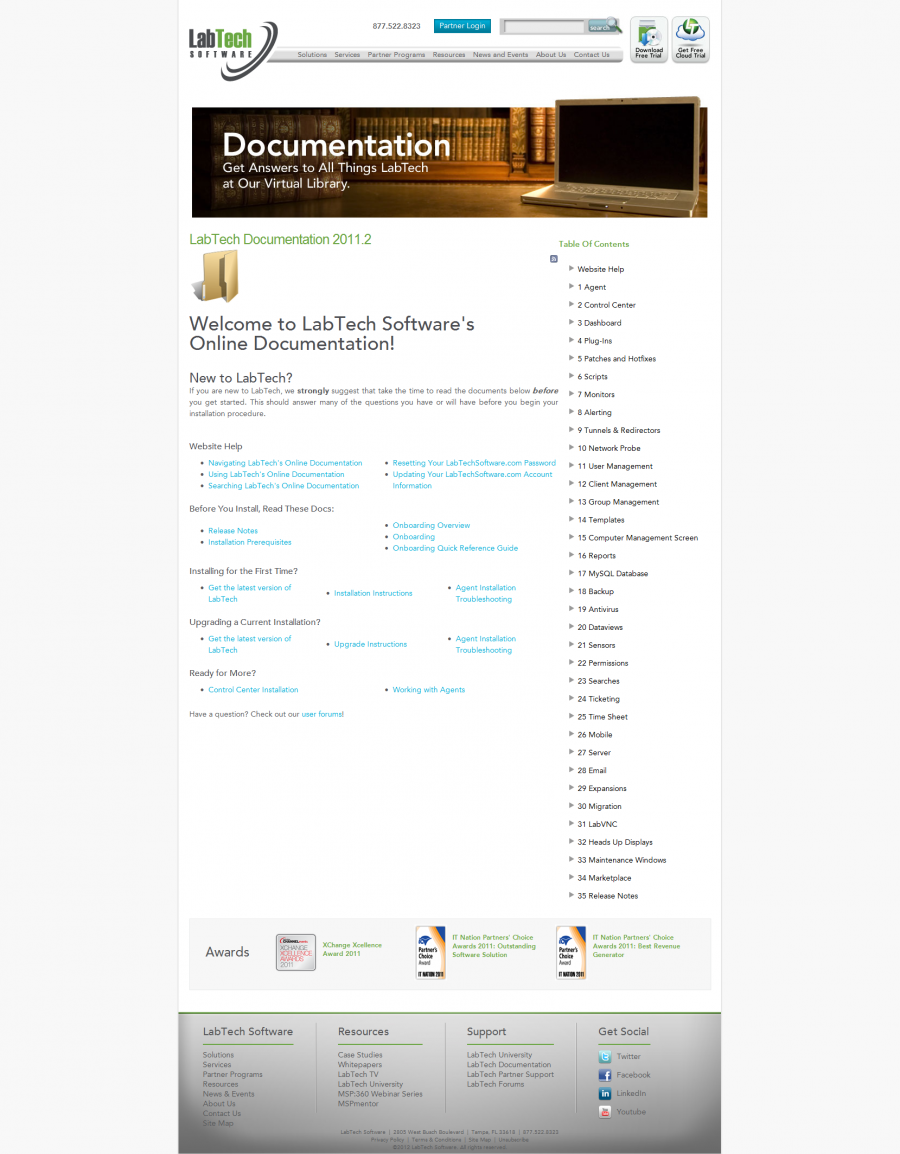Open the 31 LabVNC entry

[598, 824]
